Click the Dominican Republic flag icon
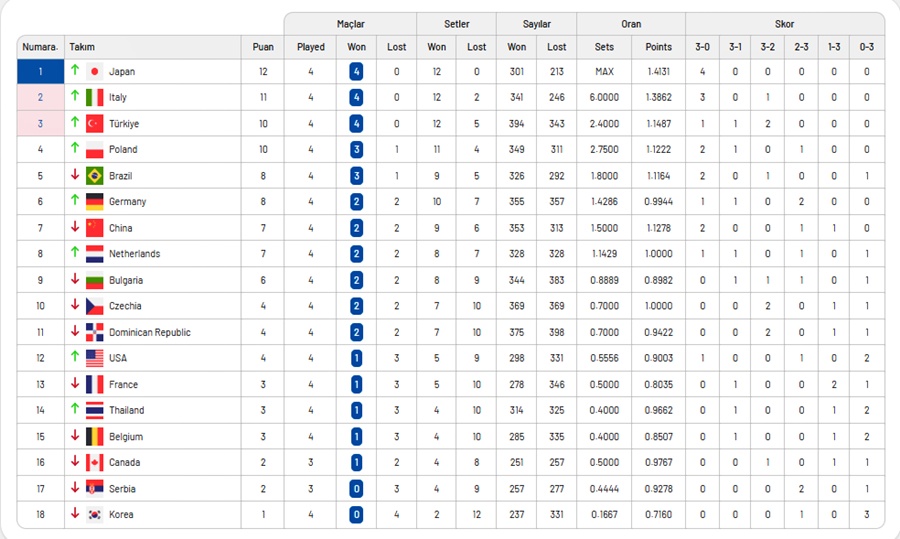 tap(95, 332)
